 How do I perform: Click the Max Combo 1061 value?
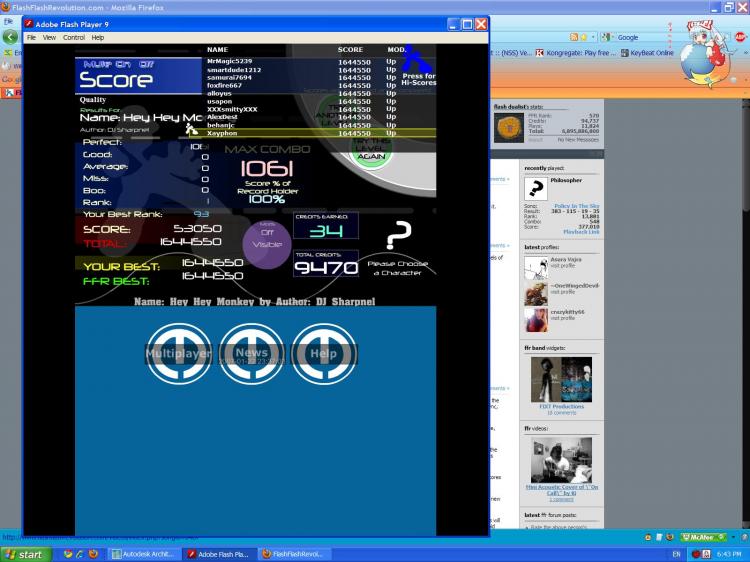(267, 168)
